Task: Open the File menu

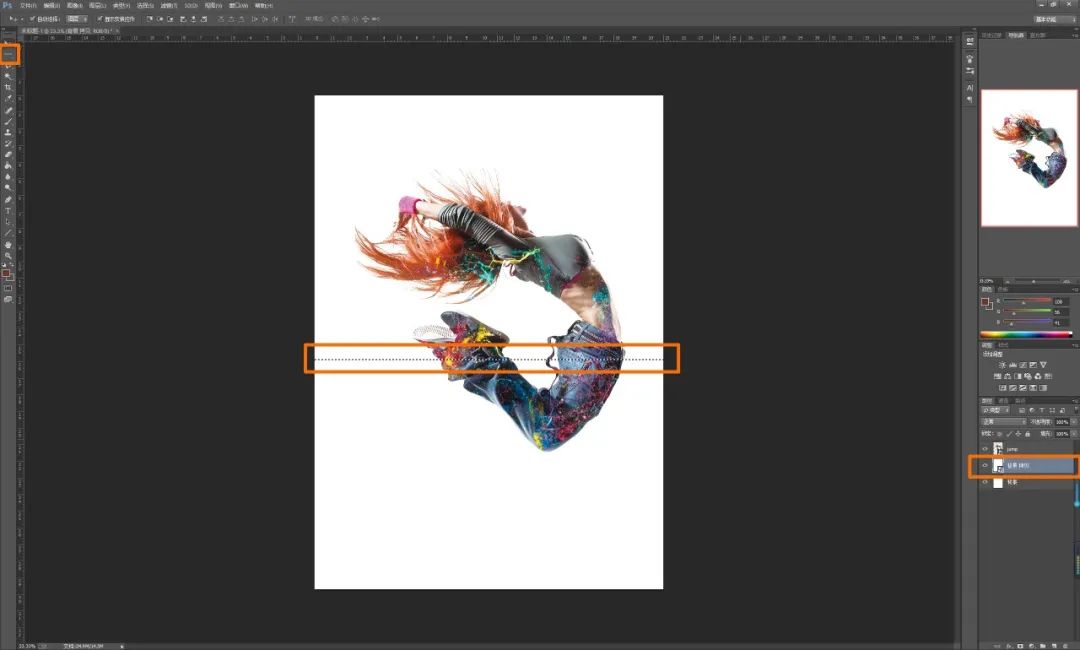Action: [x=28, y=6]
